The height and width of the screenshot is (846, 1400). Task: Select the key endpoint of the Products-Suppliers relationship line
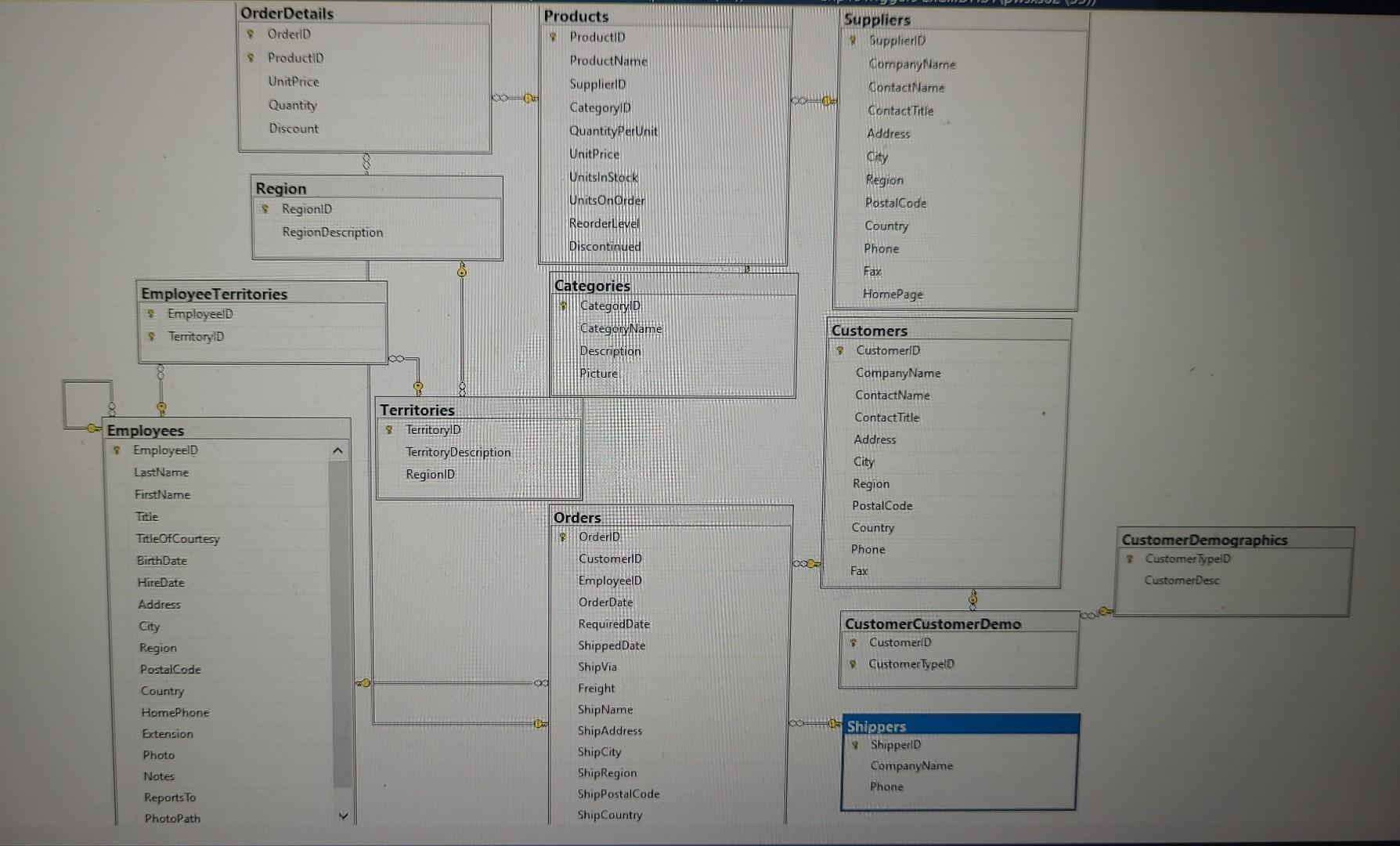coord(826,100)
